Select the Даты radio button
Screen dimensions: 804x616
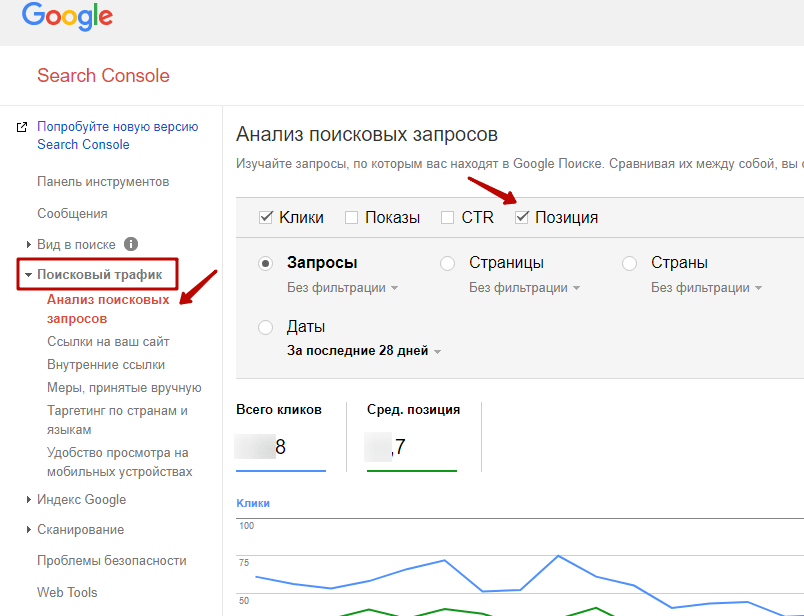coord(266,328)
